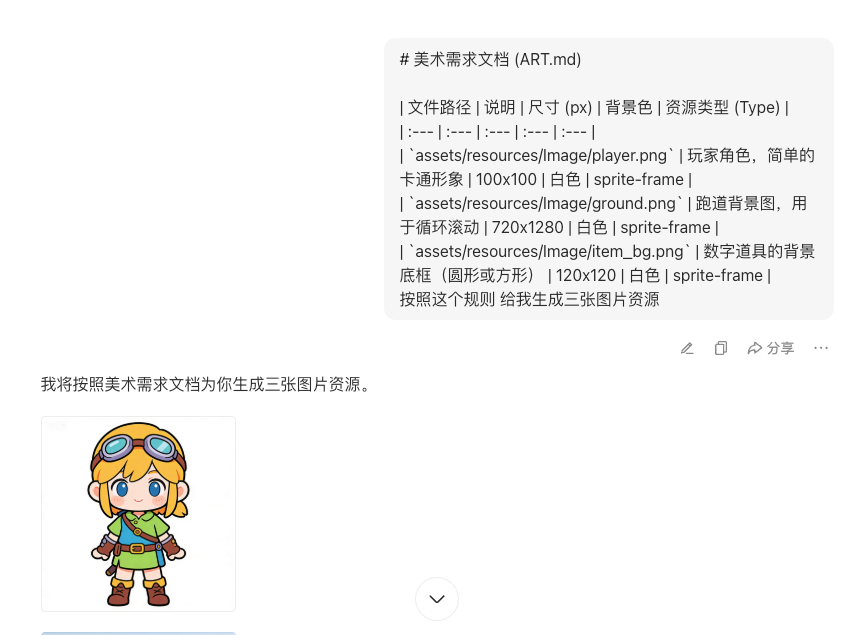Click the share arrow icon
Image resolution: width=841 pixels, height=635 pixels.
click(754, 349)
